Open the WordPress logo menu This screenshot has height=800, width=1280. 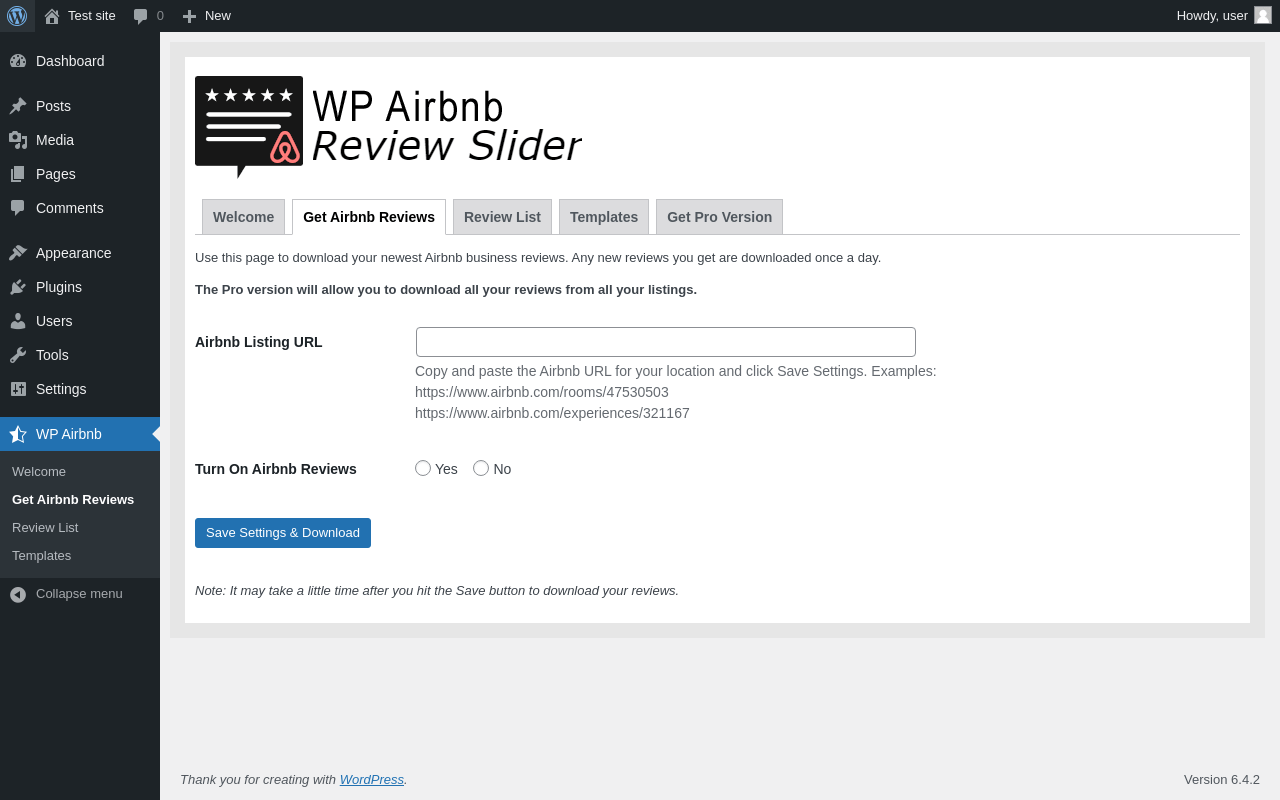click(x=17, y=16)
